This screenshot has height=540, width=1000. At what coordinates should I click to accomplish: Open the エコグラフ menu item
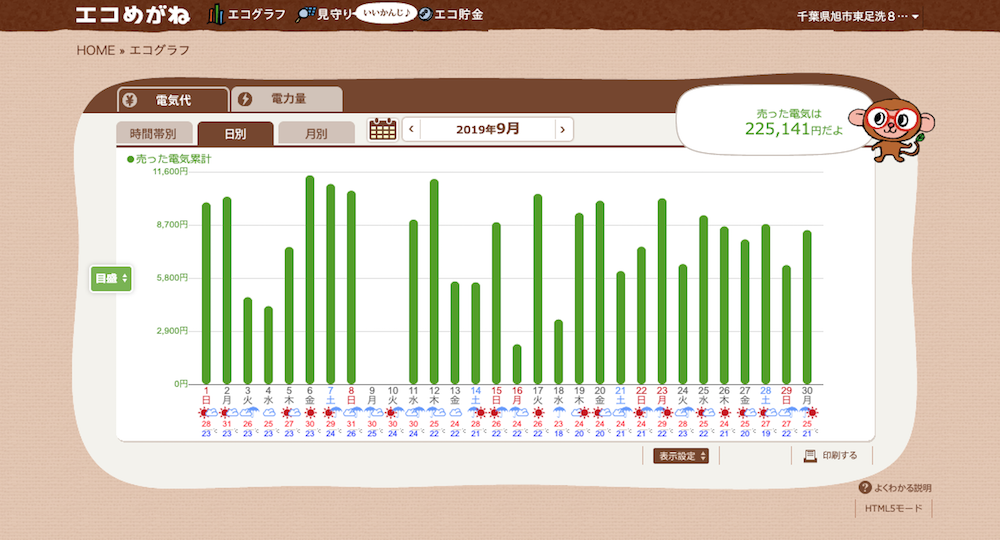pyautogui.click(x=256, y=14)
